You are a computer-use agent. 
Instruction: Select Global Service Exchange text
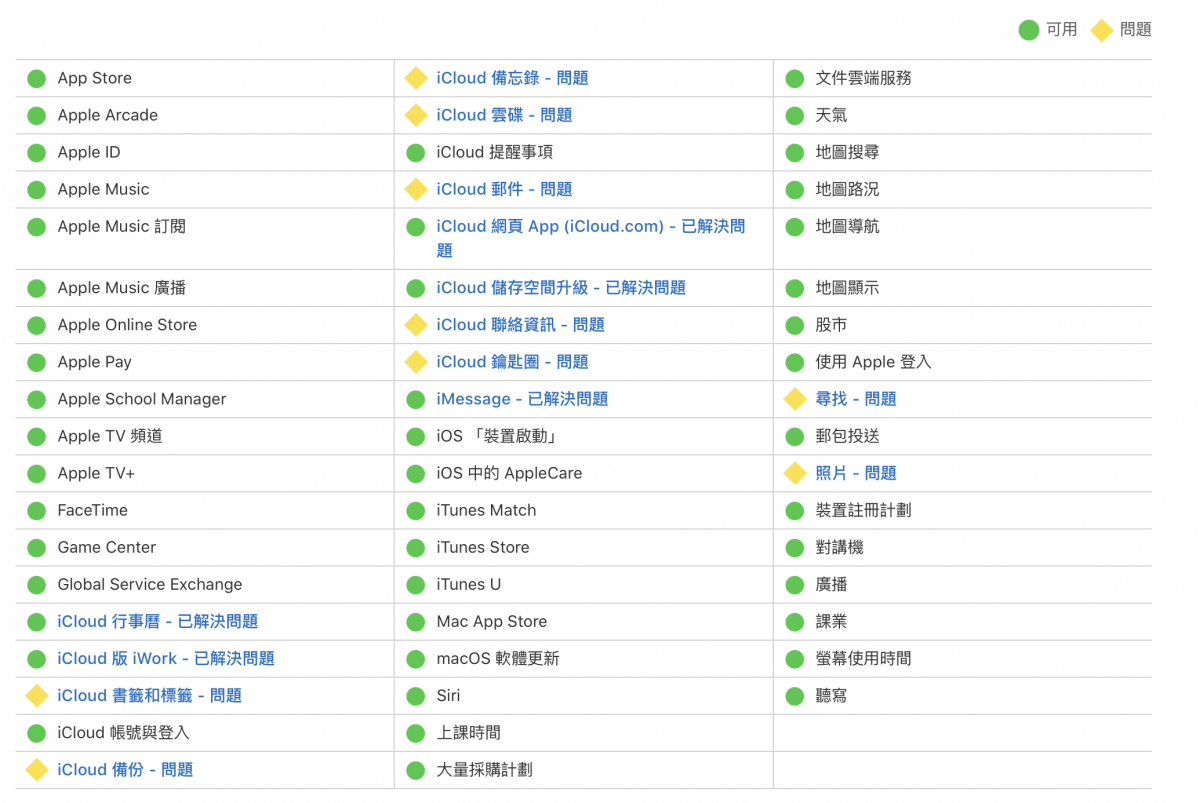[x=150, y=584]
